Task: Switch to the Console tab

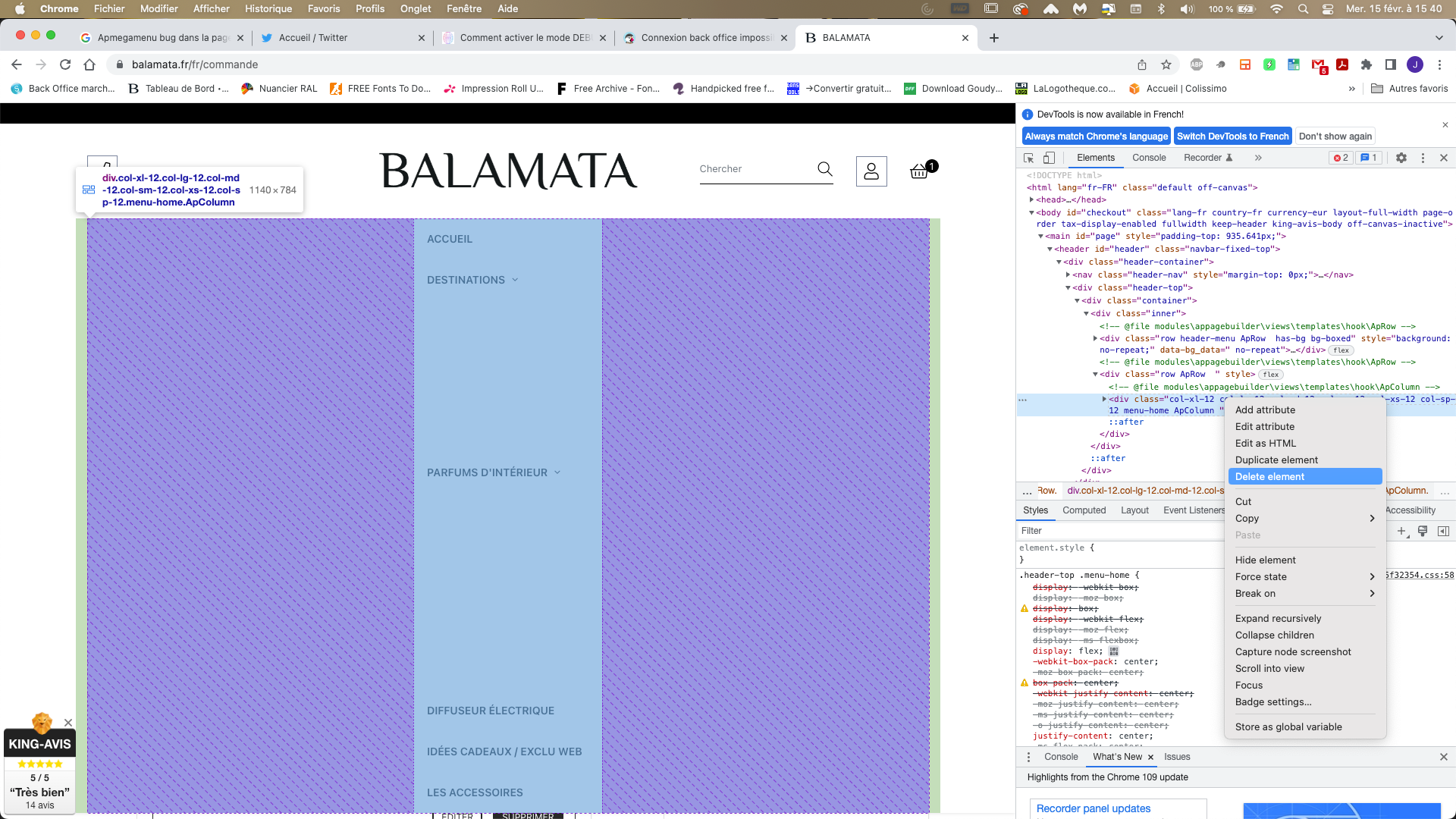Action: (x=1149, y=158)
